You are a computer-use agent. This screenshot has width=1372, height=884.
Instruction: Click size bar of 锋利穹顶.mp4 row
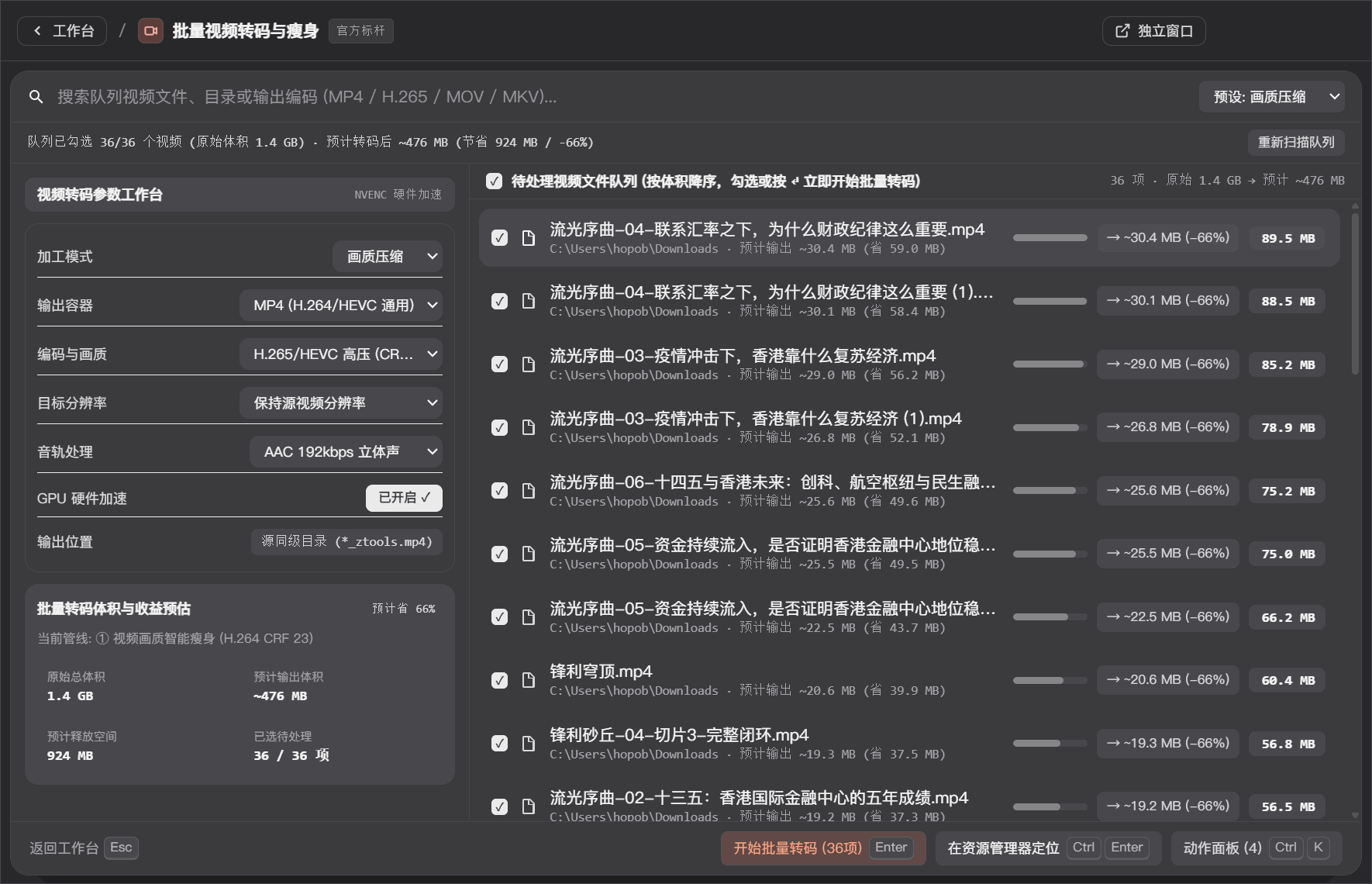[x=1050, y=680]
